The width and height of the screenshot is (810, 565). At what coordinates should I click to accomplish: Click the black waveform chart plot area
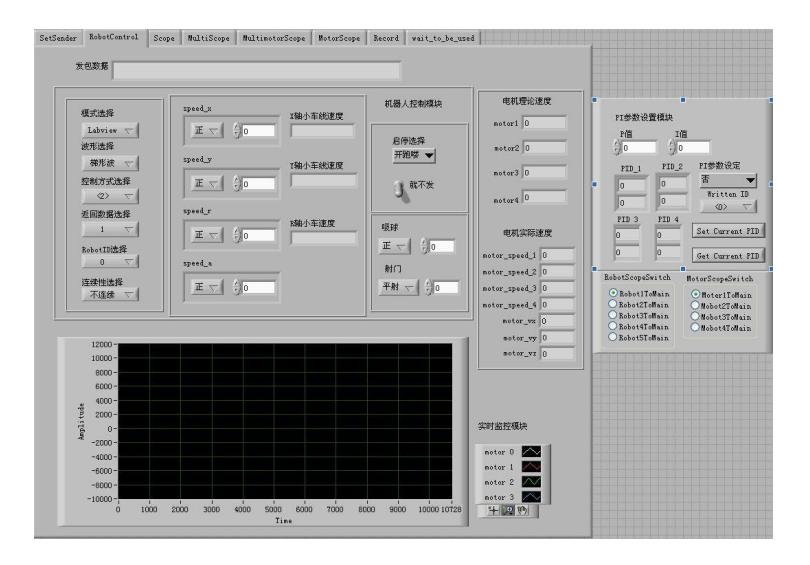(x=285, y=421)
